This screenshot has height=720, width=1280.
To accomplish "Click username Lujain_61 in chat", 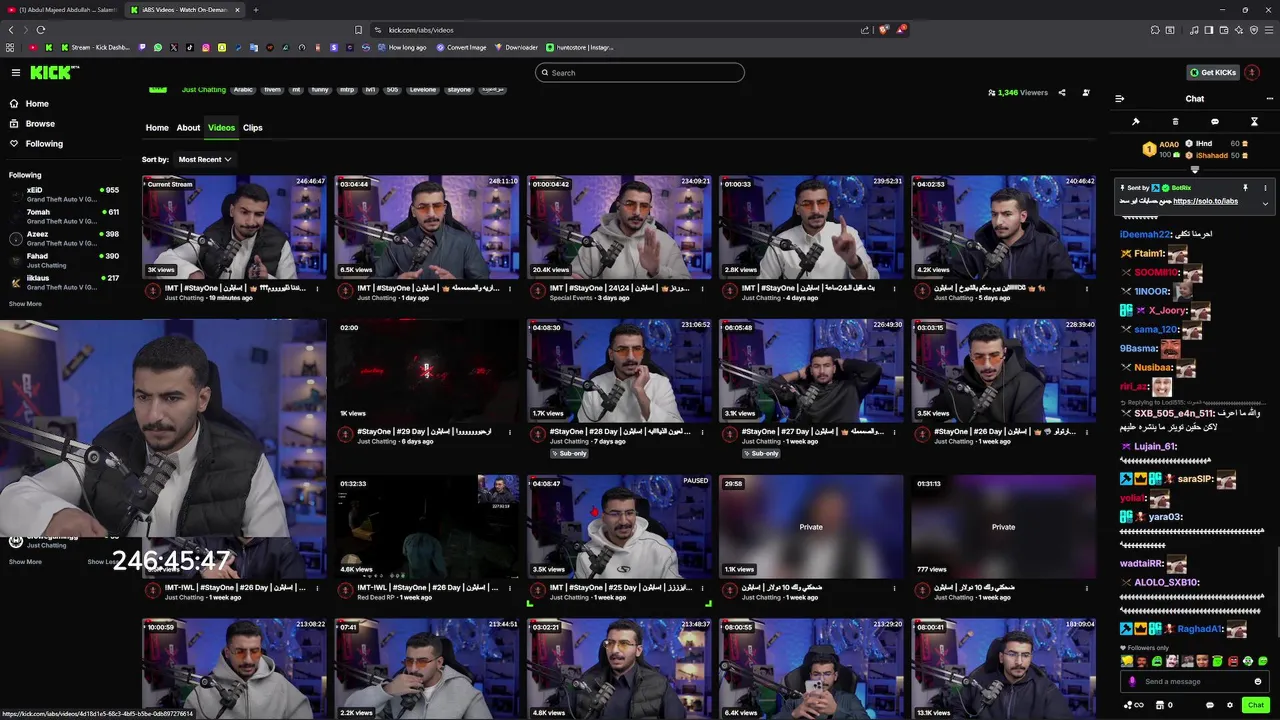I will pyautogui.click(x=1155, y=446).
